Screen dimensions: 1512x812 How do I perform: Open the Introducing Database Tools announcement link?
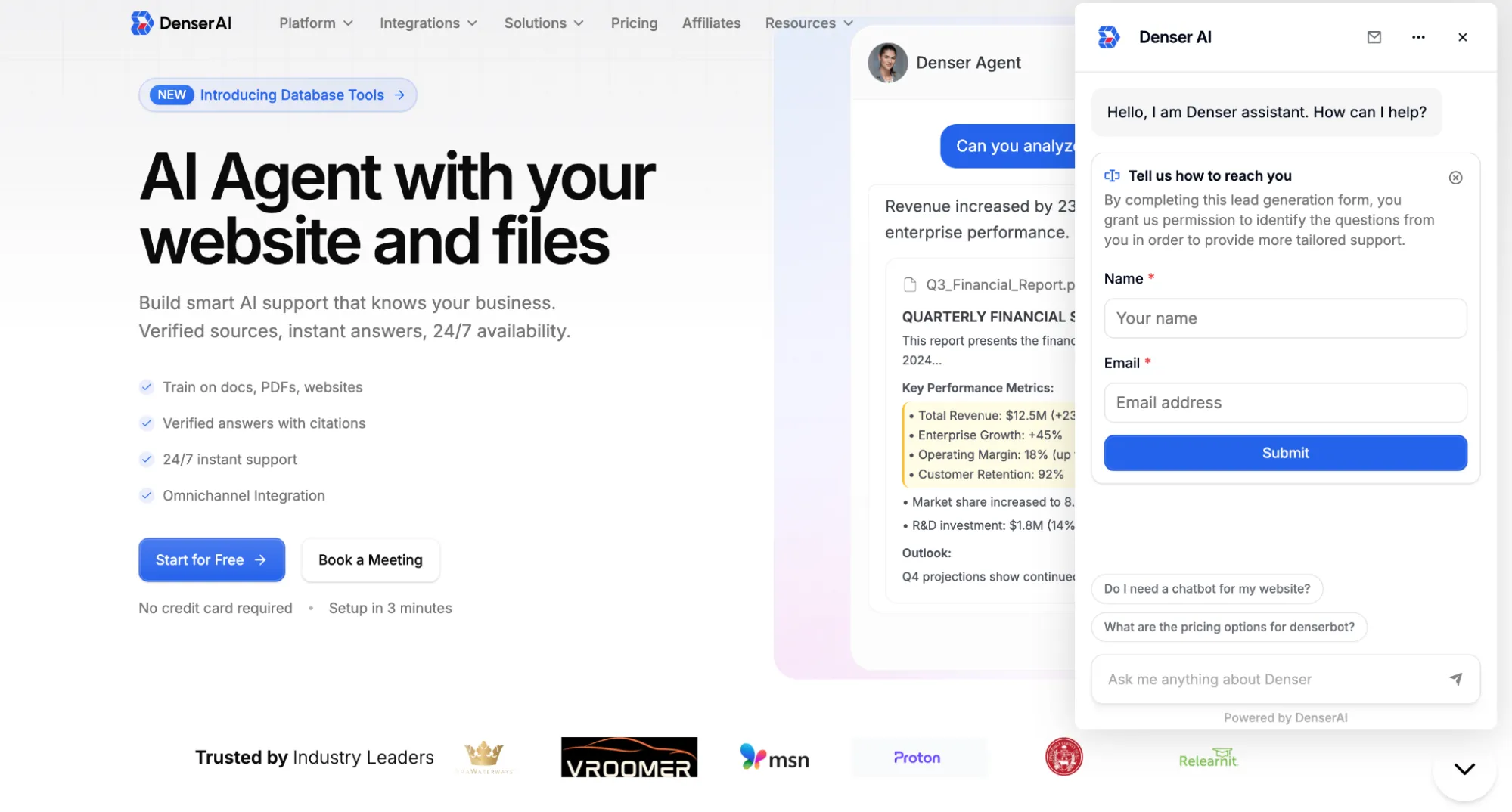277,95
